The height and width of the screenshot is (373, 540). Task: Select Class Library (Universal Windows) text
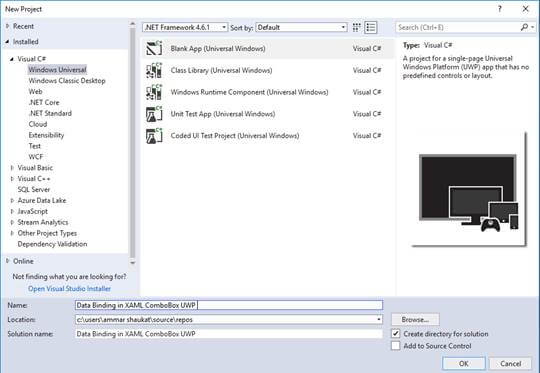[221, 70]
